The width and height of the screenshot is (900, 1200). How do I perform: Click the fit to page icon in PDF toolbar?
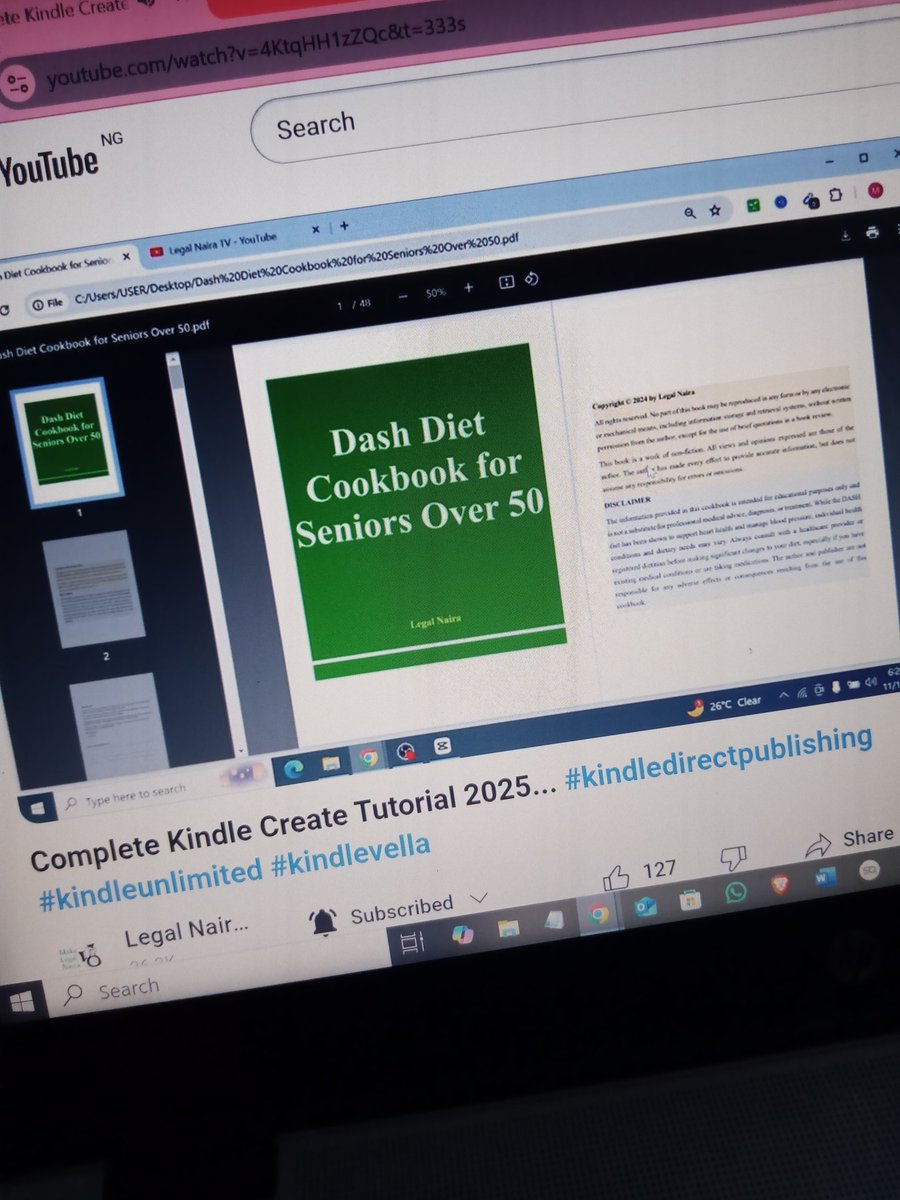(x=506, y=283)
